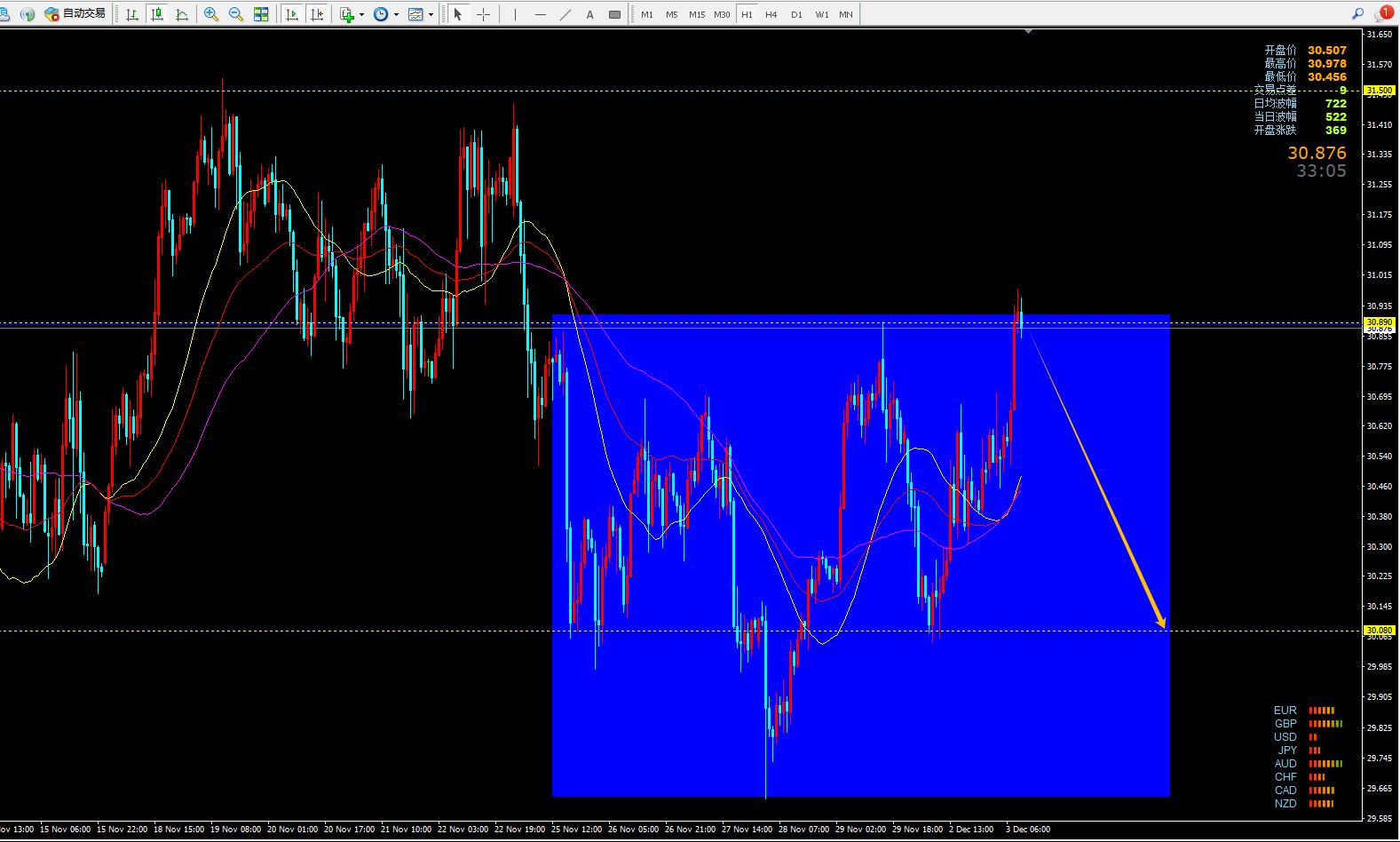Click the signals icon left of 自动交易
This screenshot has width=1400, height=842.
pyautogui.click(x=28, y=14)
